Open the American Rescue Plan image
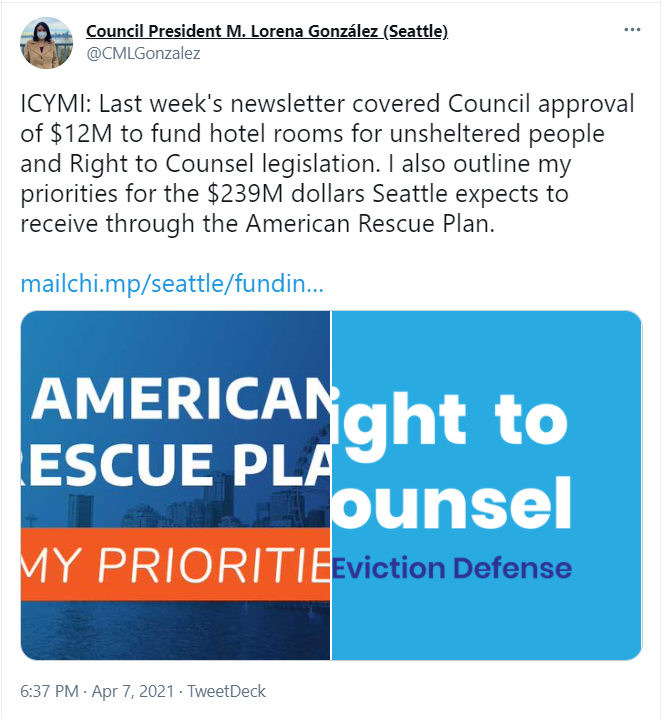This screenshot has width=665, height=719. (x=175, y=485)
